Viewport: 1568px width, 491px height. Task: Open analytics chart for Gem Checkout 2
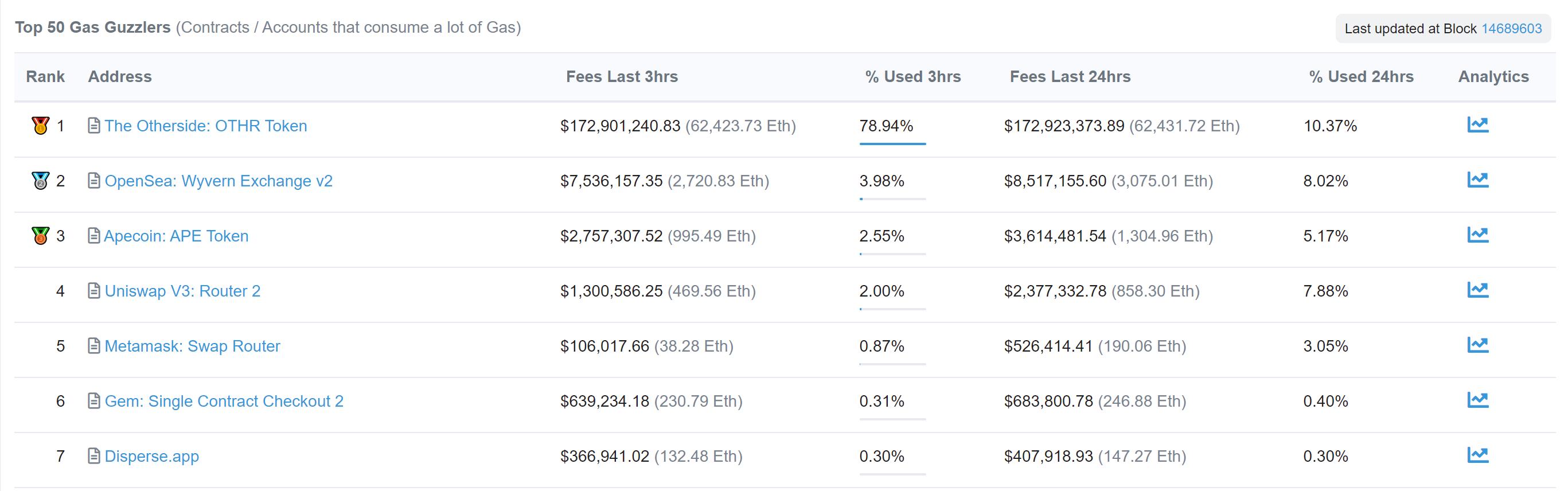pyautogui.click(x=1477, y=400)
